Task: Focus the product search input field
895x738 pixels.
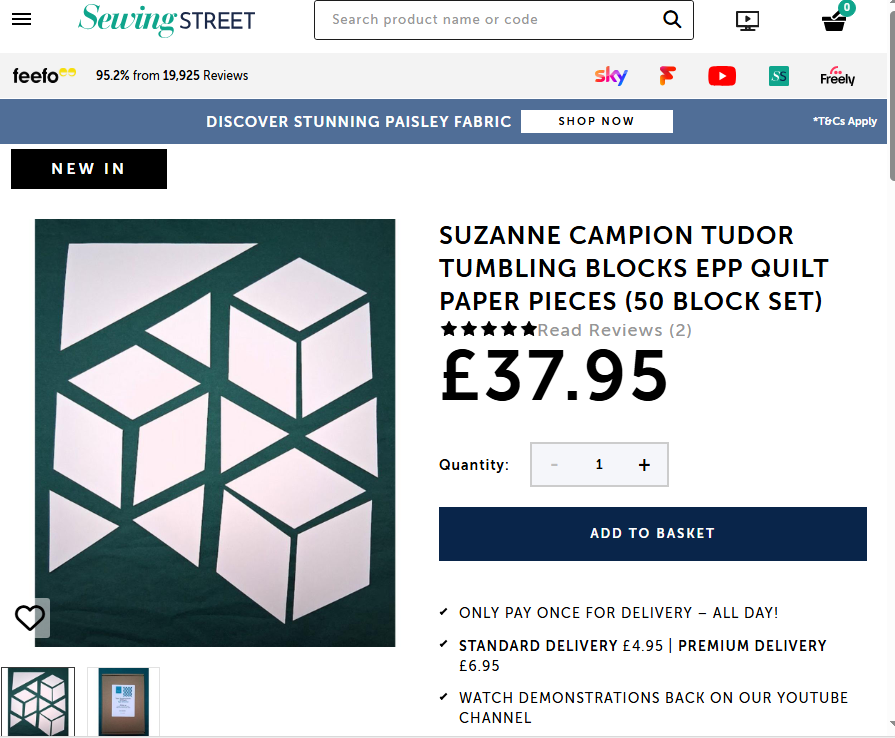Action: coord(490,20)
